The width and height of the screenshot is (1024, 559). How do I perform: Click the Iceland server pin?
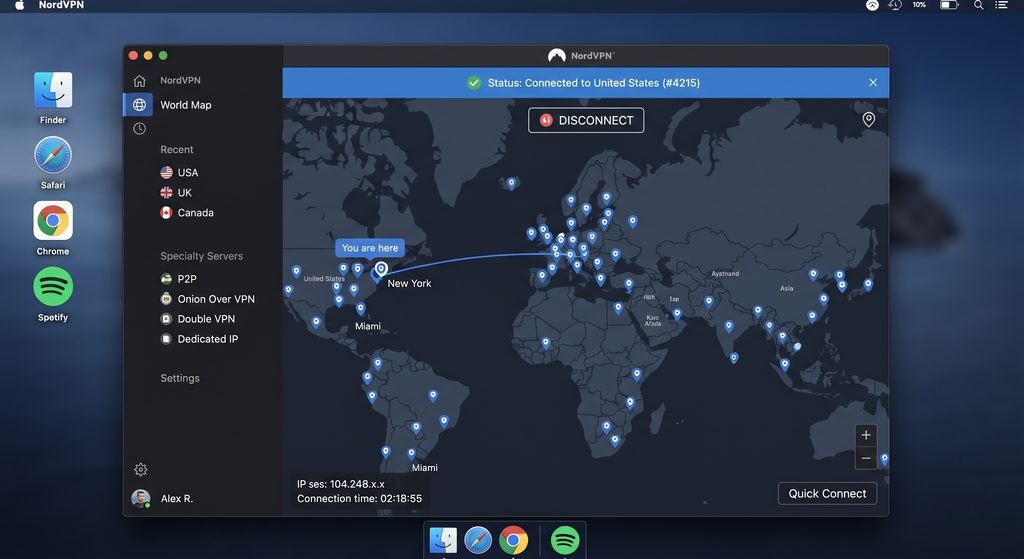point(511,184)
